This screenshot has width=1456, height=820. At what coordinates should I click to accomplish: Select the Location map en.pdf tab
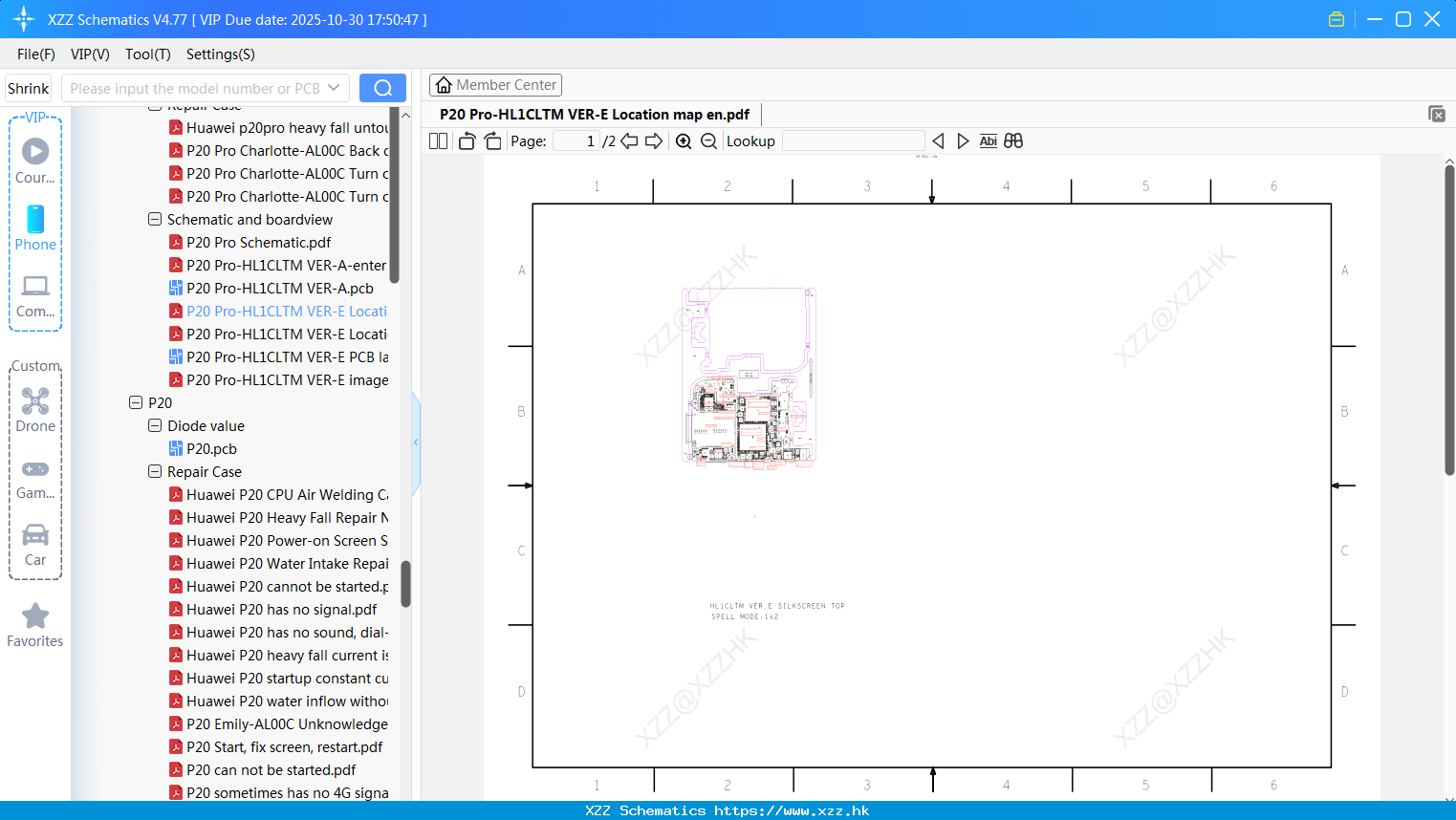coord(595,114)
